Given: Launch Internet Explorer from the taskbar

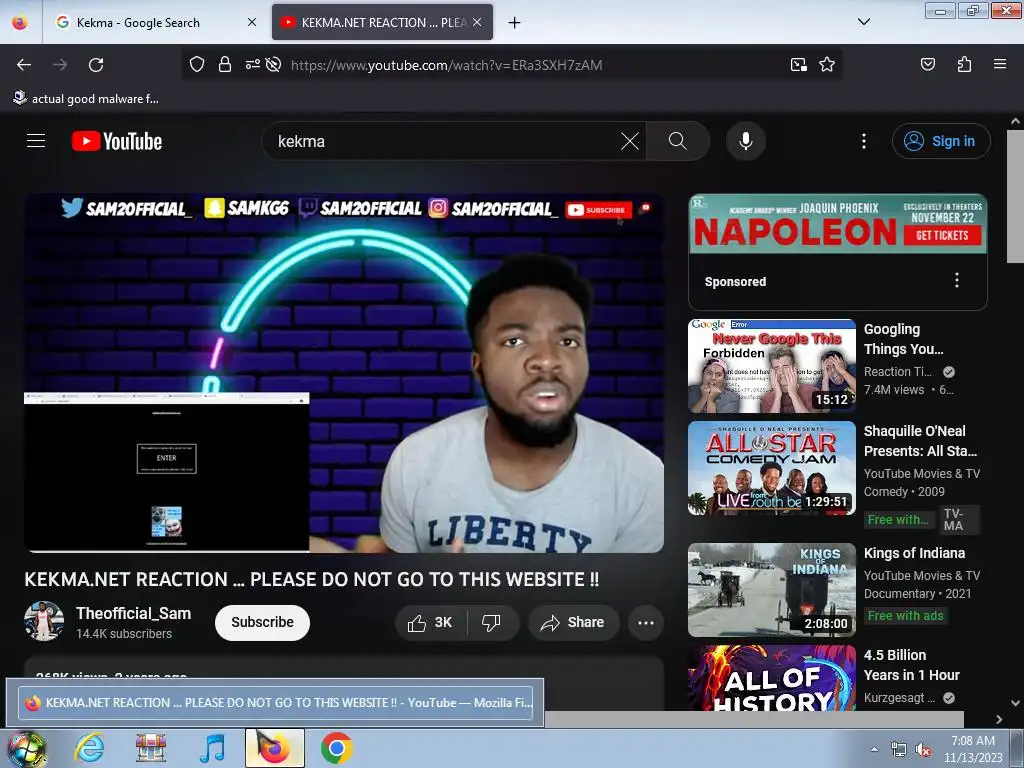Looking at the screenshot, I should click(89, 748).
